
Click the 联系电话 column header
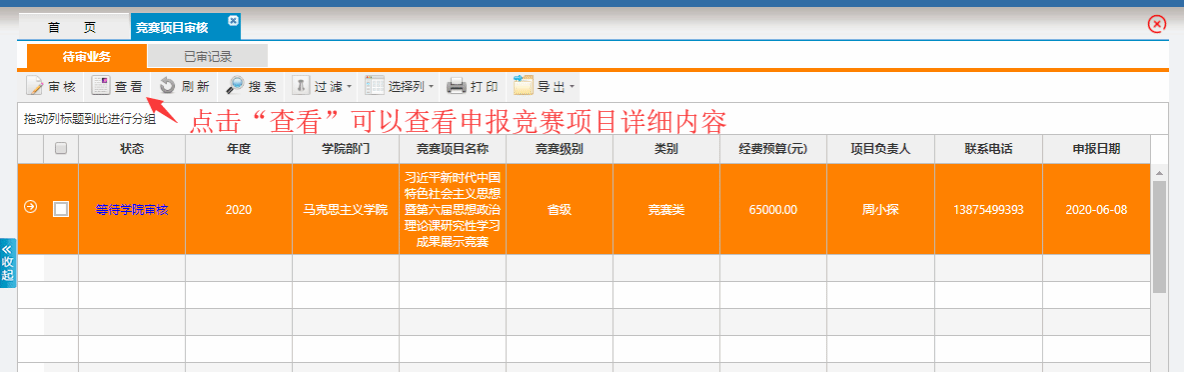coord(988,149)
